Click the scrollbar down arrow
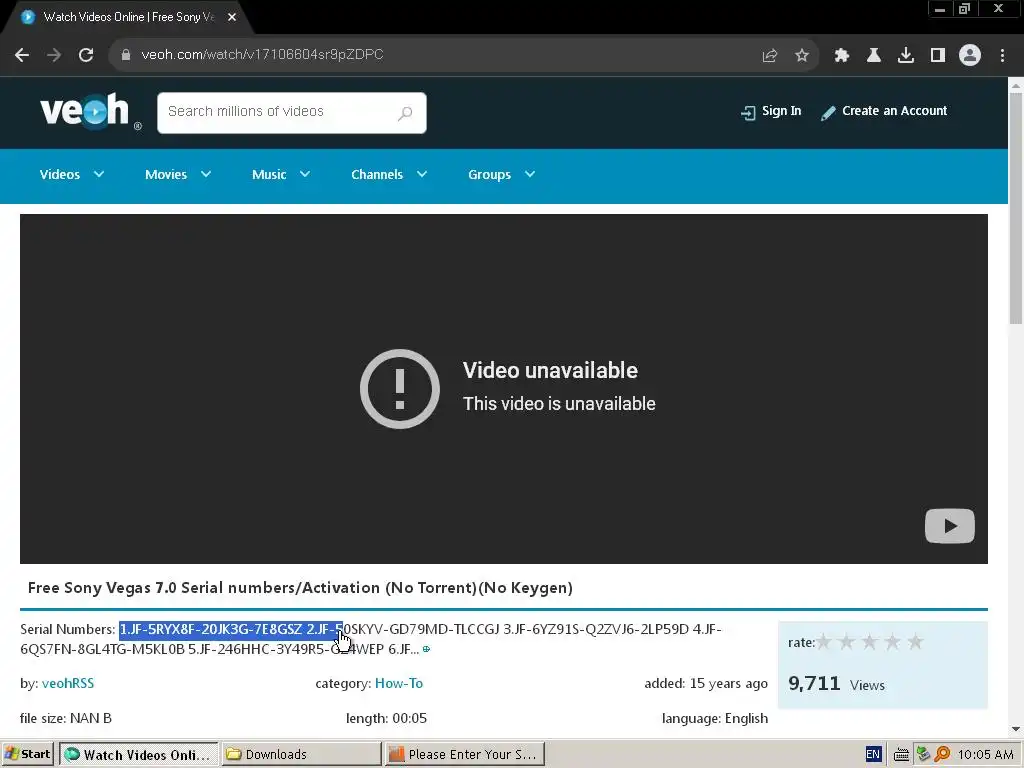1024x768 pixels. 1016,729
